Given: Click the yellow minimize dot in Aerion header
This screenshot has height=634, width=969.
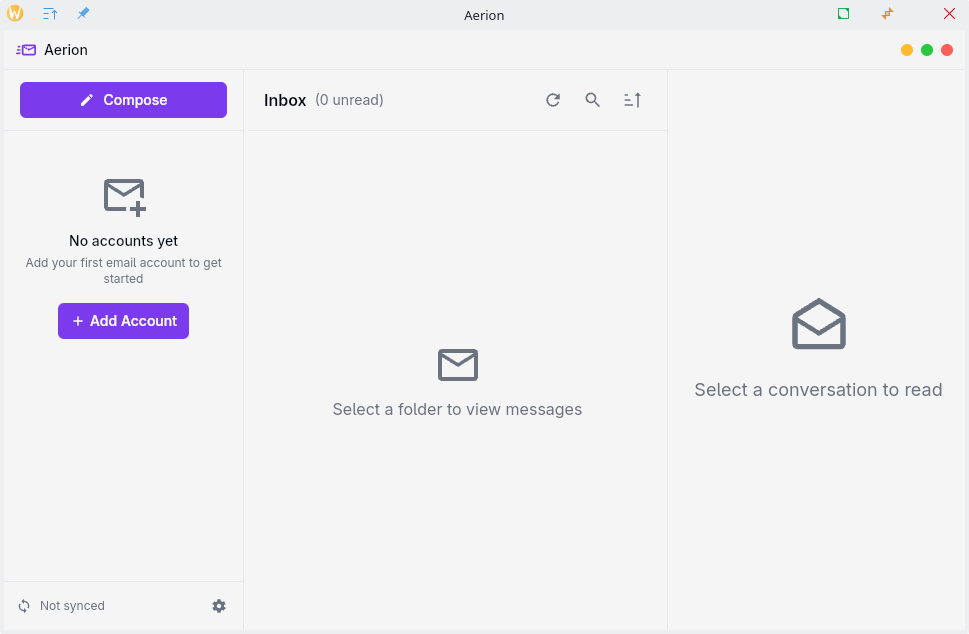Looking at the screenshot, I should coord(907,50).
